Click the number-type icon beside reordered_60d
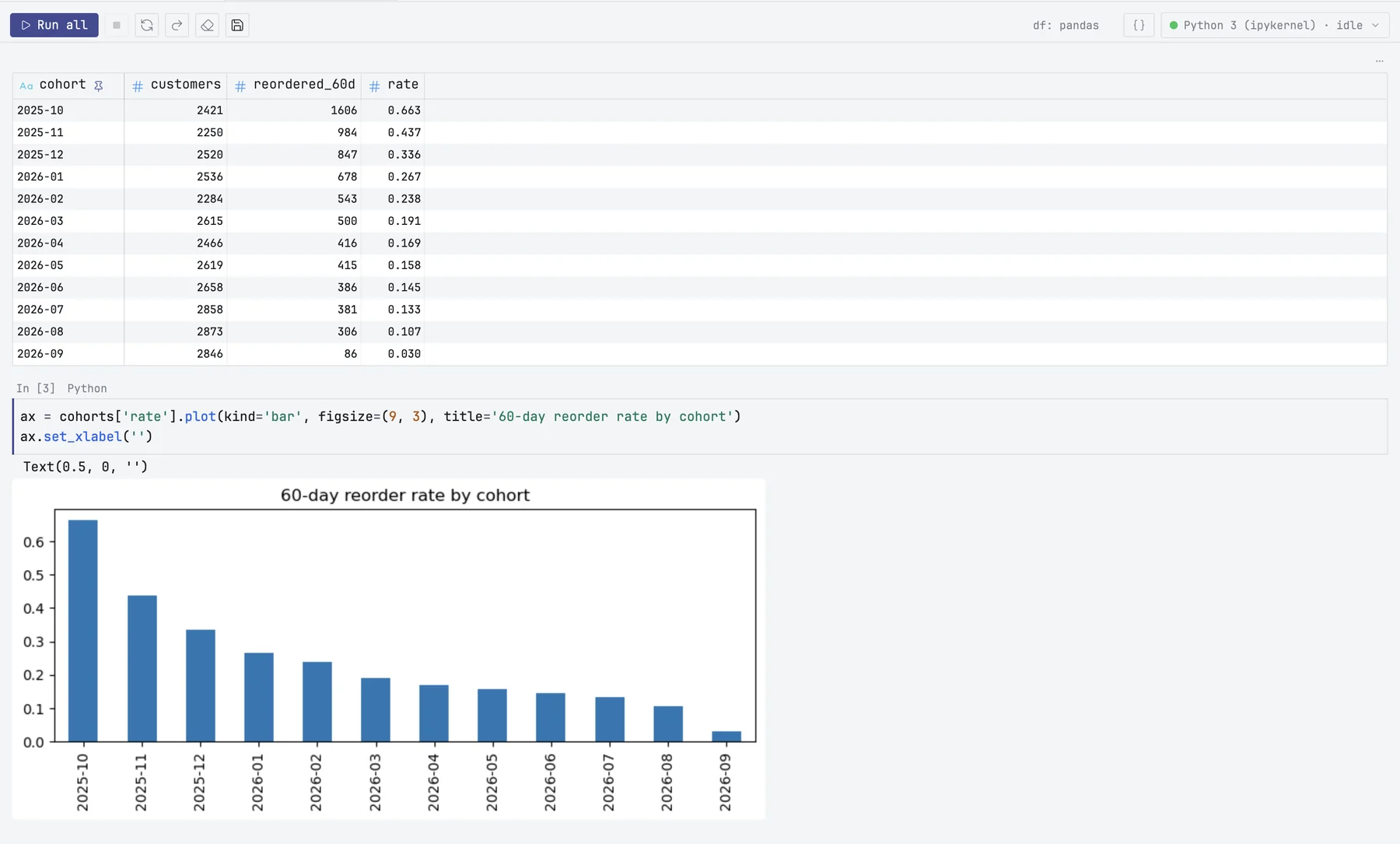Image resolution: width=1400 pixels, height=844 pixels. coord(240,86)
